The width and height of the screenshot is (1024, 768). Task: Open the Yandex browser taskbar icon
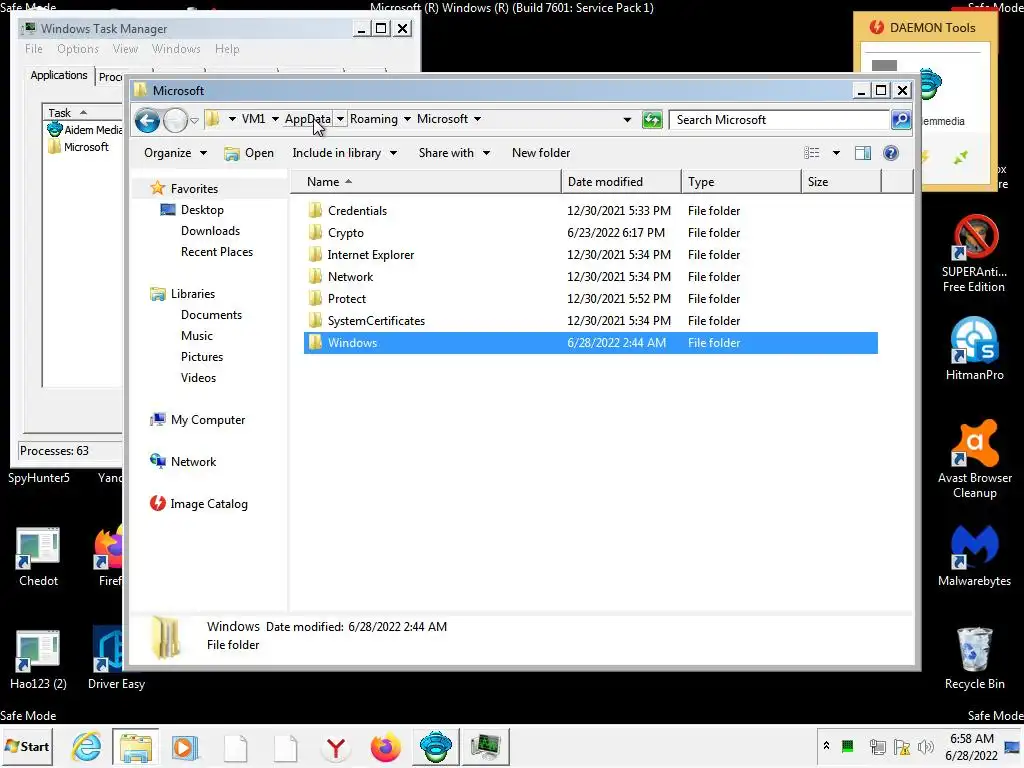pos(336,747)
